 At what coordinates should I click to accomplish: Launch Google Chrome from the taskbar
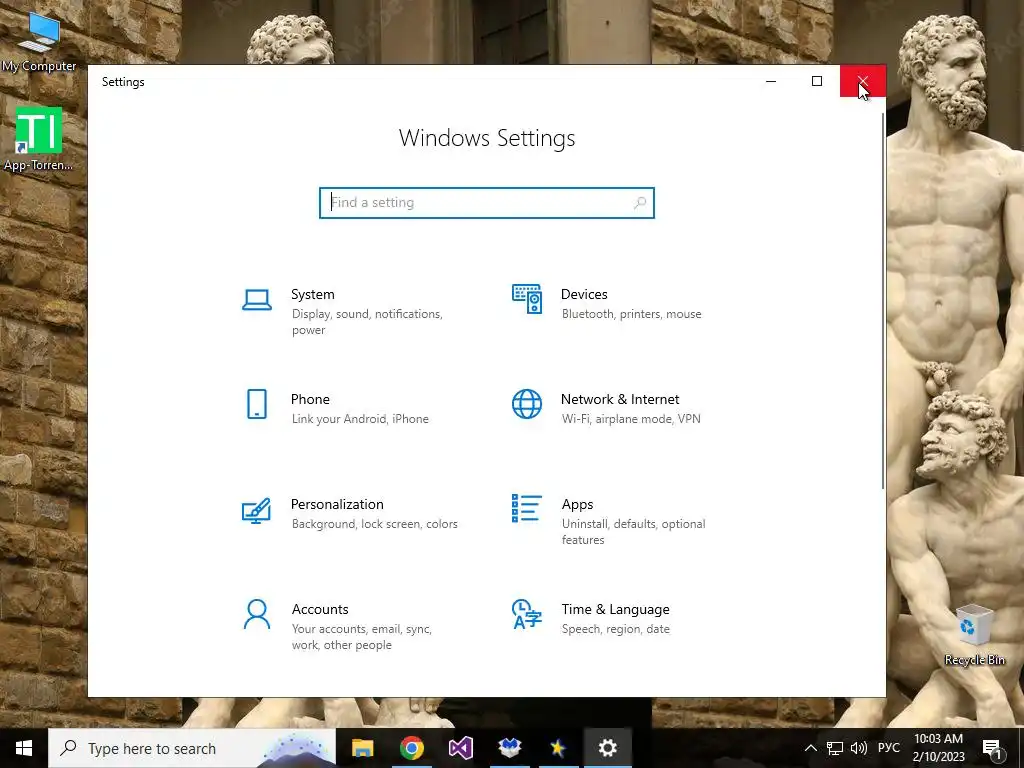(411, 748)
